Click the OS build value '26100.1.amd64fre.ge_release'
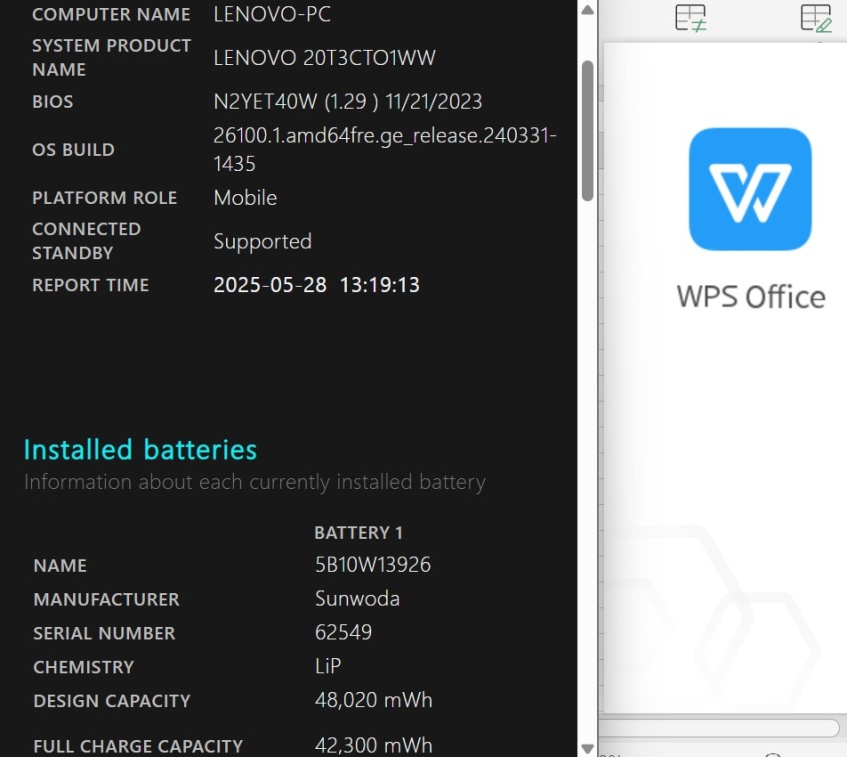The height and width of the screenshot is (757, 847). pyautogui.click(x=385, y=149)
